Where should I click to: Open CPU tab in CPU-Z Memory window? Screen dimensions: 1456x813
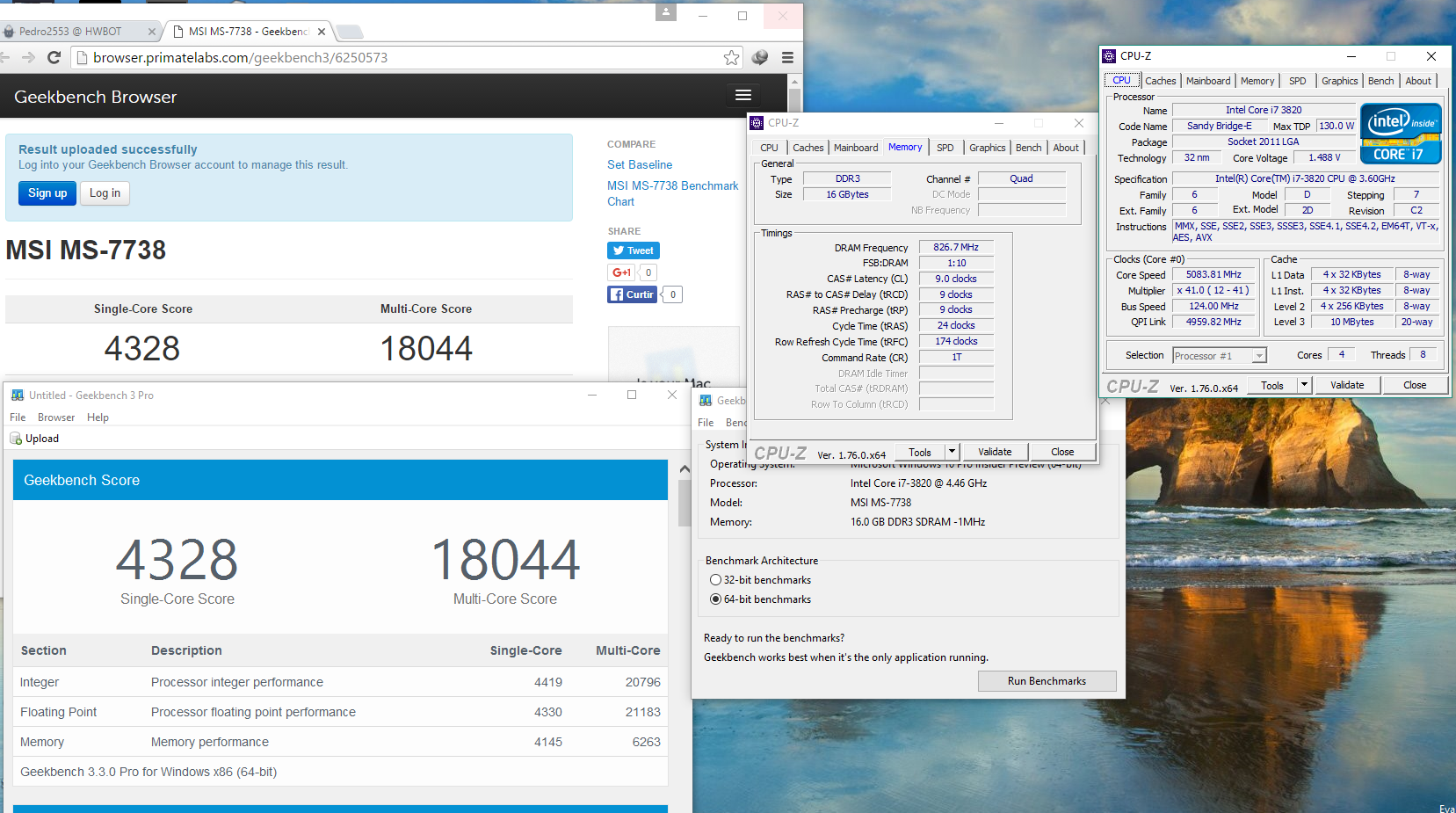pos(769,148)
